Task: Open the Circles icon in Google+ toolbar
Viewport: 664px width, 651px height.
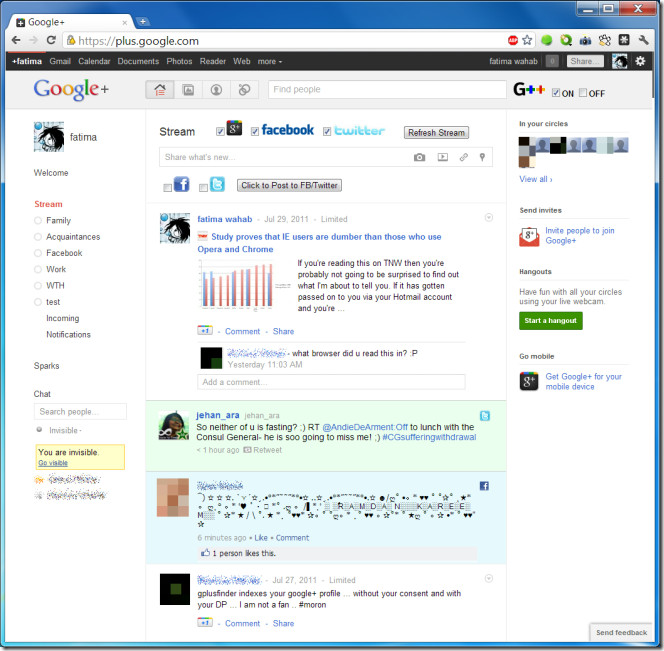Action: pyautogui.click(x=244, y=90)
